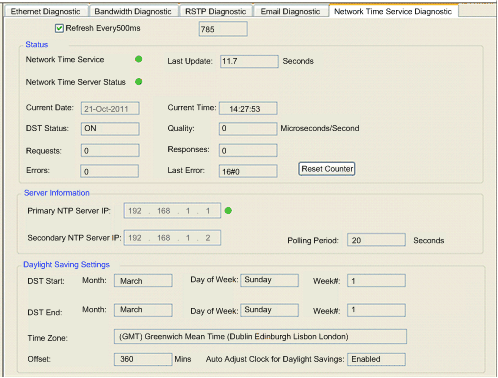This screenshot has width=498, height=378.
Task: Select the RSTP Diagnostic tab
Action: pyautogui.click(x=216, y=11)
